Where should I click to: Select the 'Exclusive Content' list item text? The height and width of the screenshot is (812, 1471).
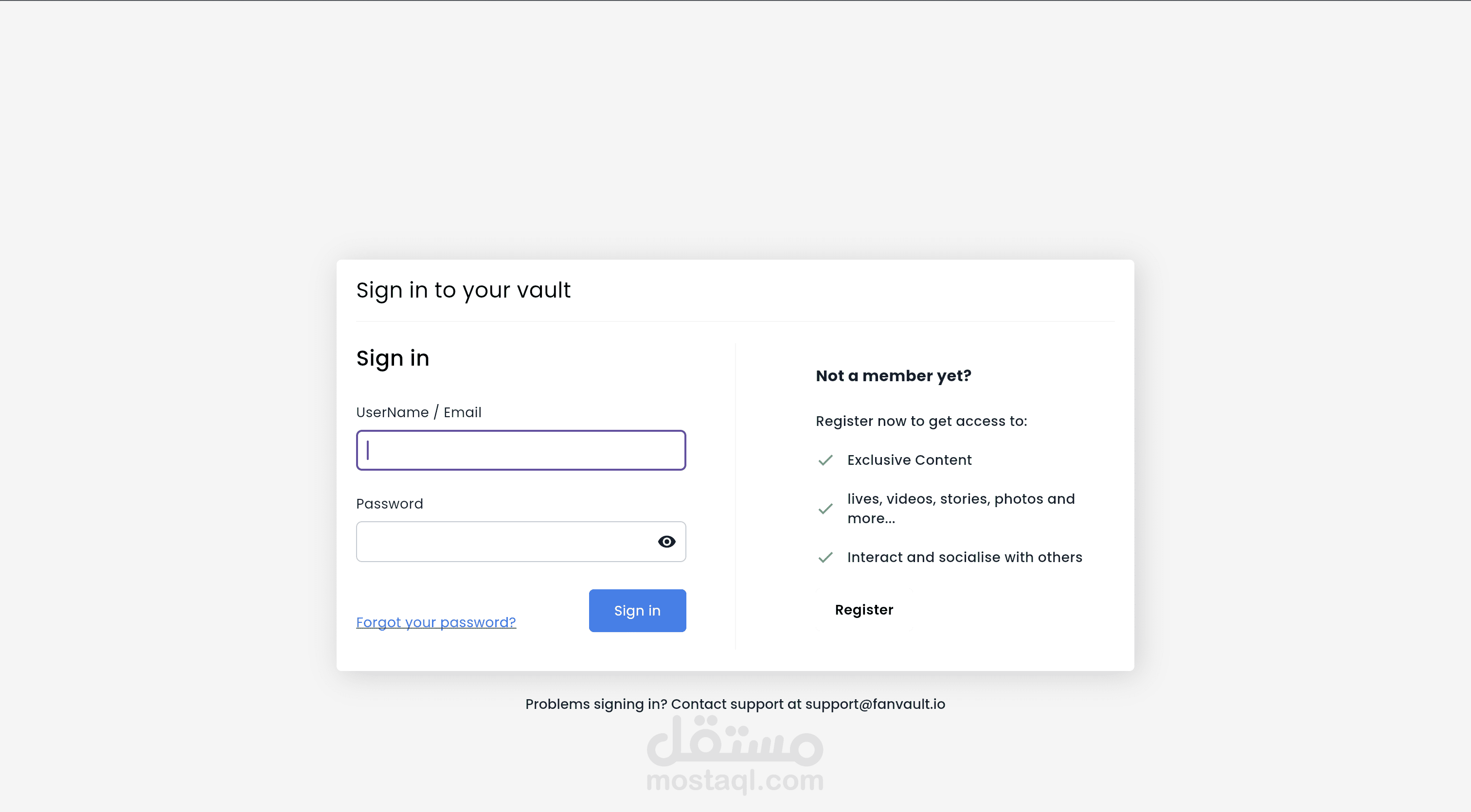909,460
